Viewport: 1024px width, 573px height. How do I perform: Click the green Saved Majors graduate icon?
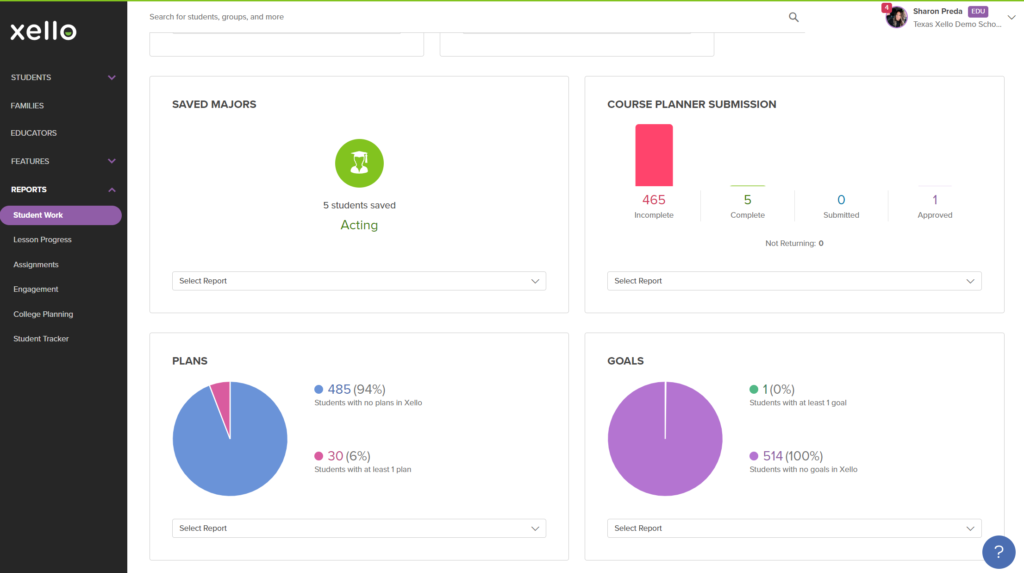click(x=359, y=163)
